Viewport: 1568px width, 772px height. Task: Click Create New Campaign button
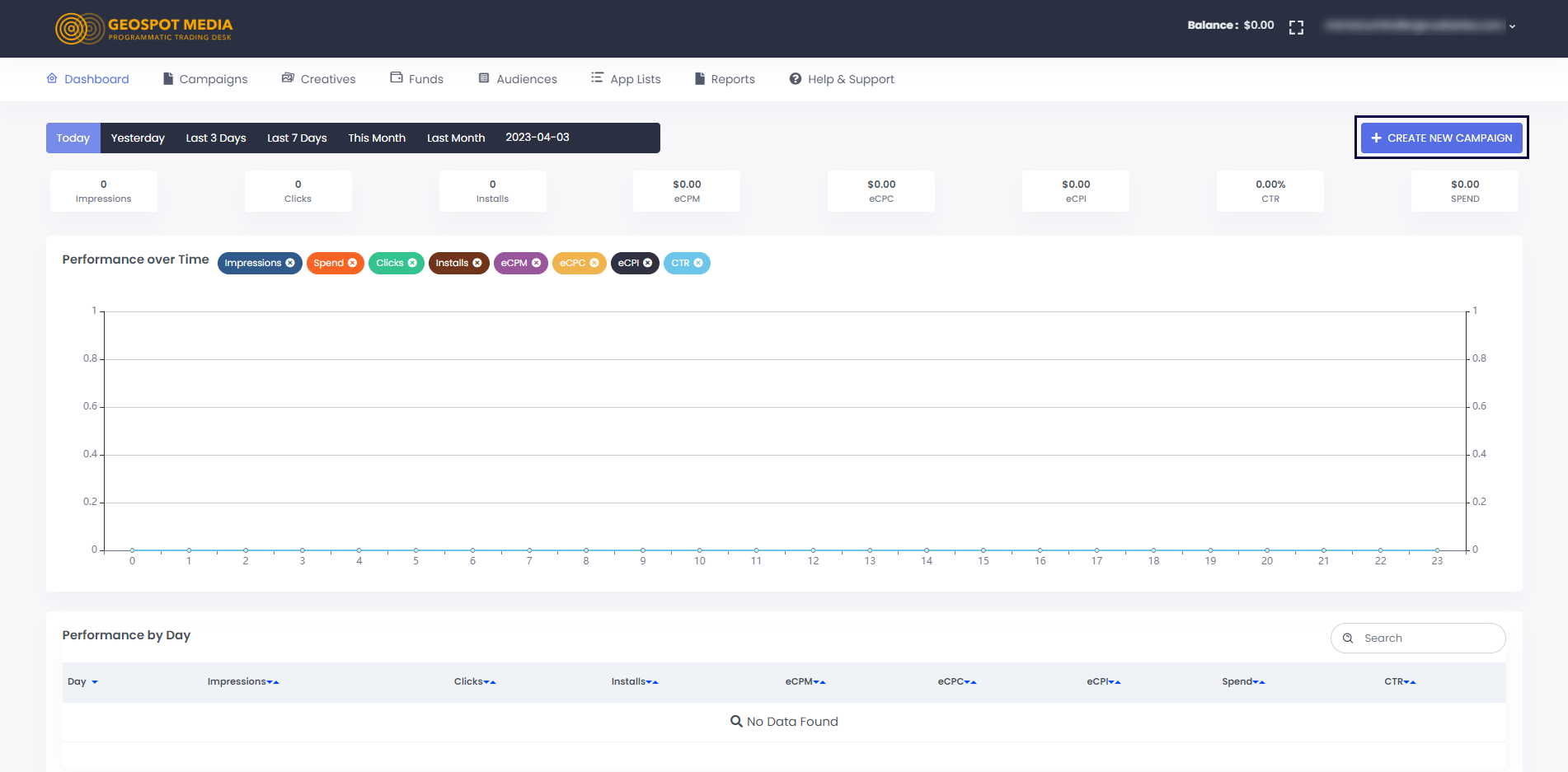[x=1441, y=138]
